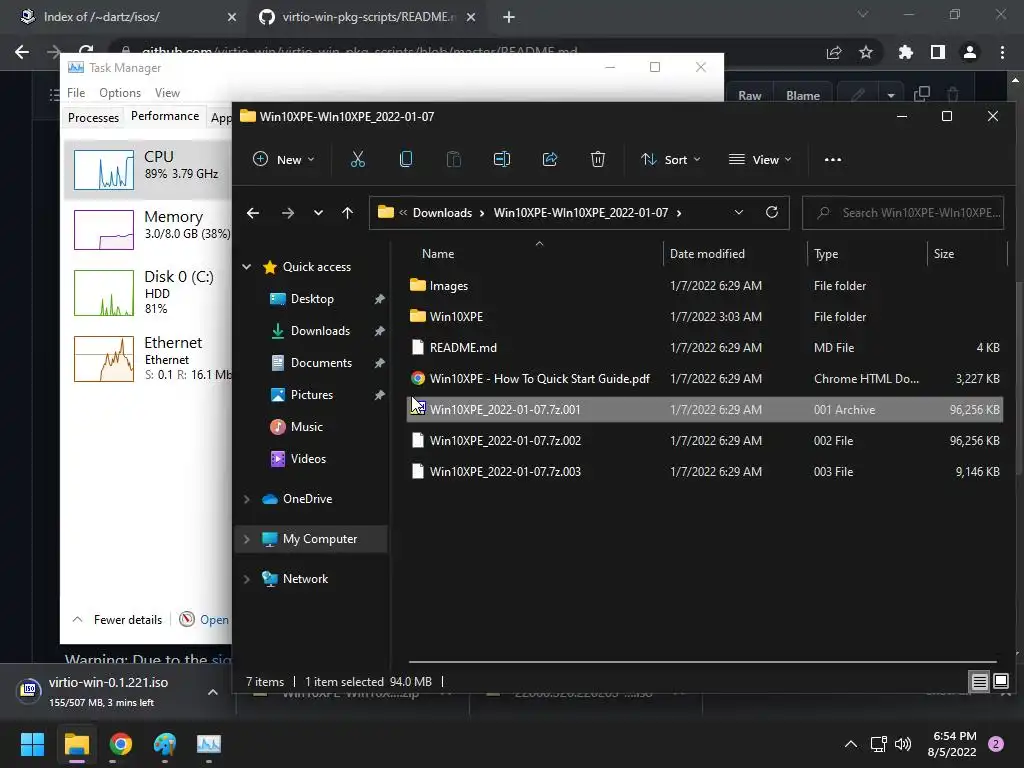The image size is (1024, 768).
Task: Open recent locations dropdown arrow
Action: point(318,213)
